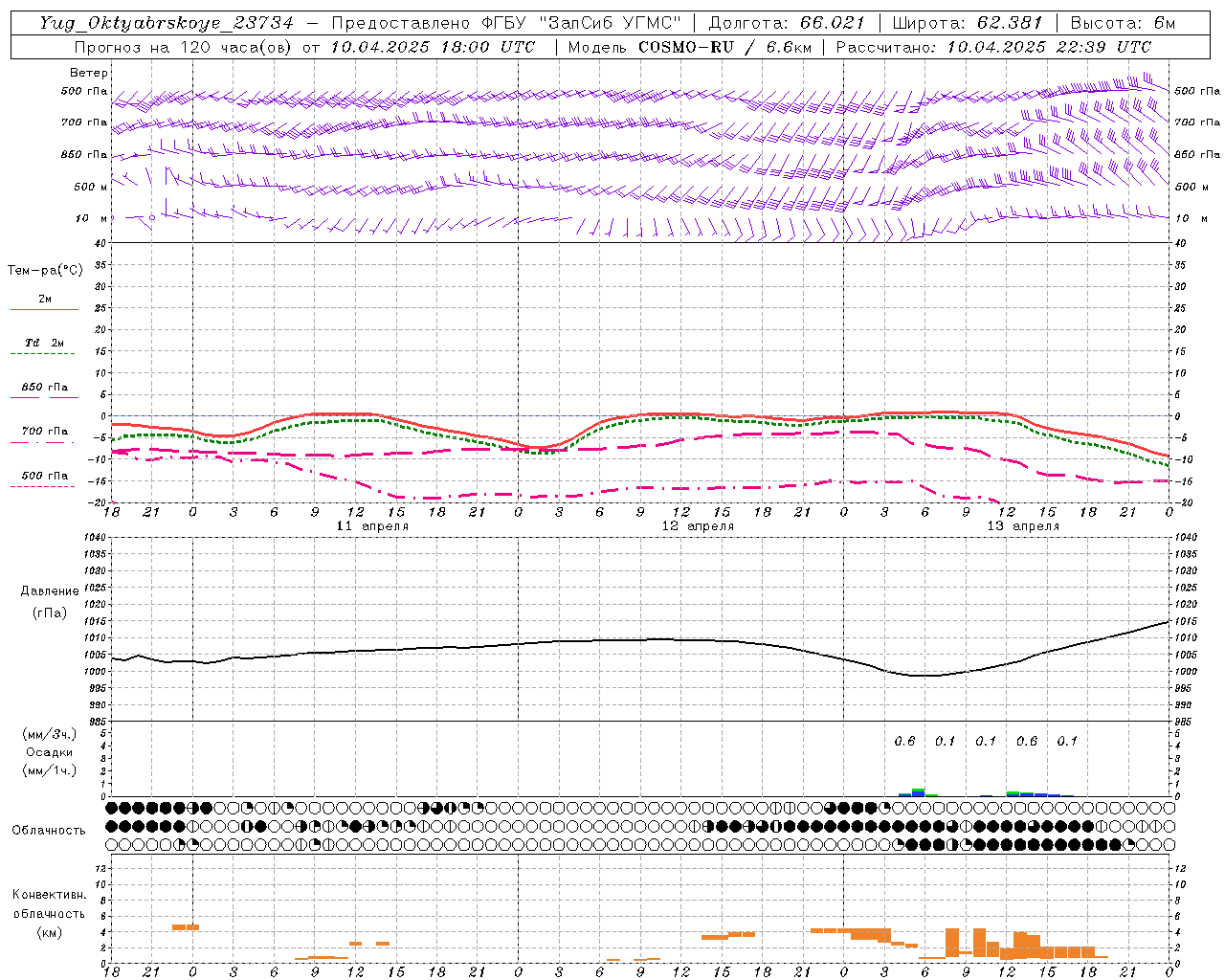Click the dash-dot line sample under 500 гПа legend

44,486
